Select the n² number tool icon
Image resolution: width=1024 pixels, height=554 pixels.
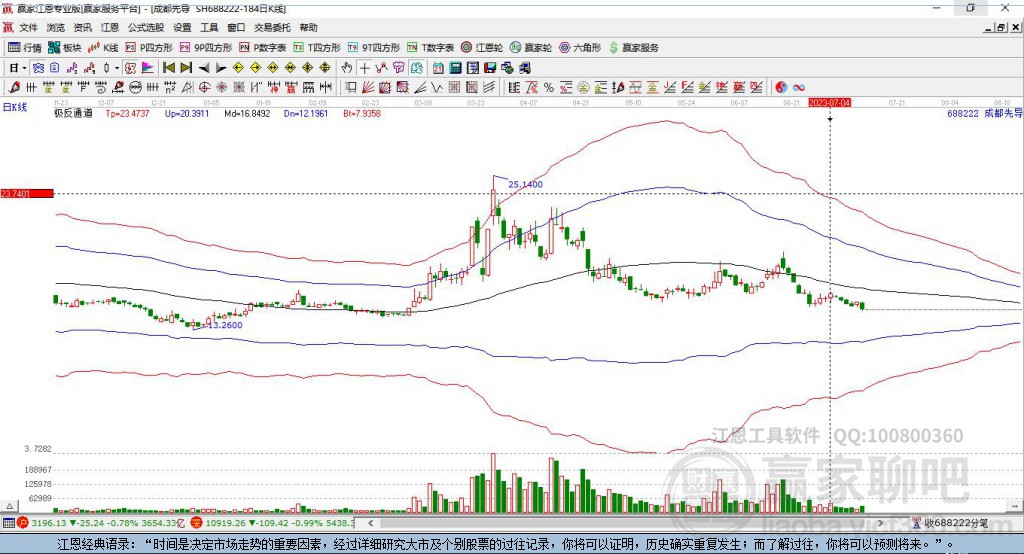(x=169, y=87)
